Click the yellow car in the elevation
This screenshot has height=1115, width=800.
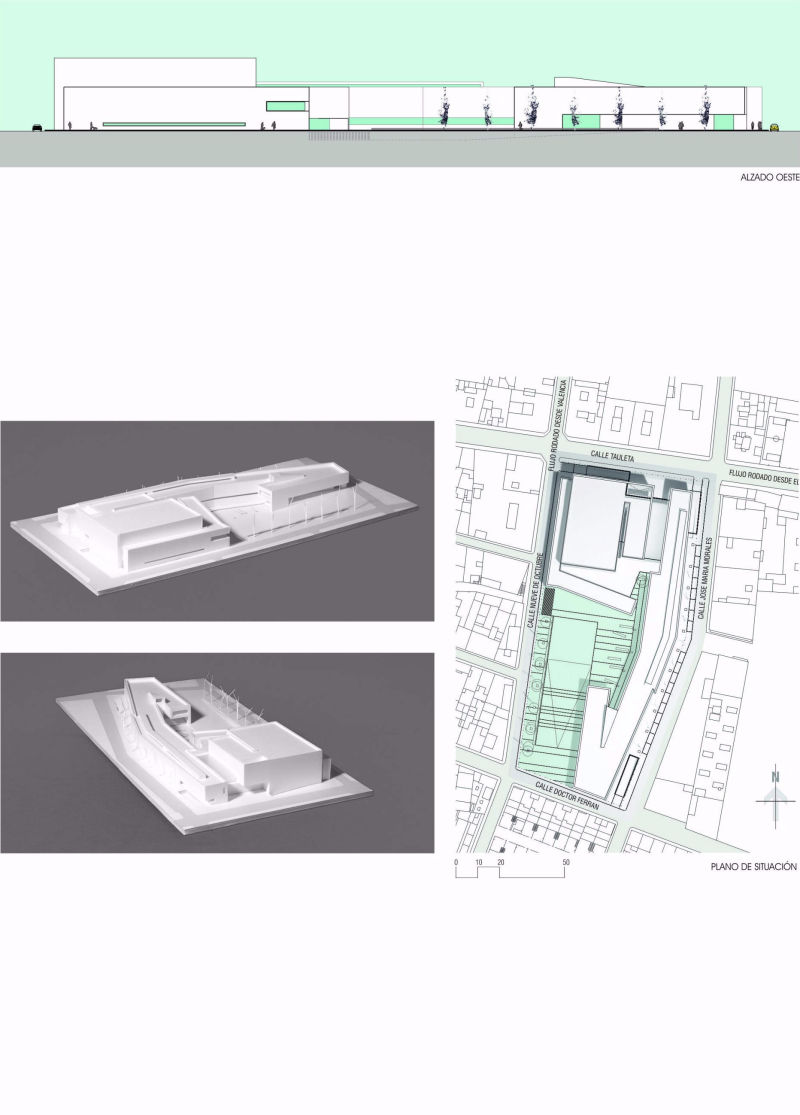(x=775, y=127)
